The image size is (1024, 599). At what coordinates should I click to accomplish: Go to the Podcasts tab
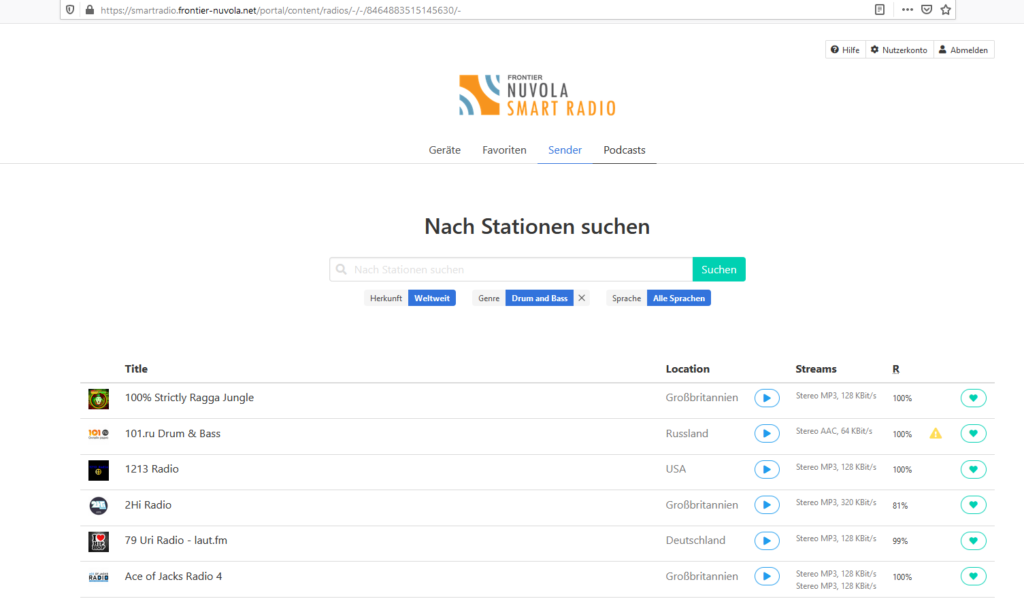tap(624, 150)
